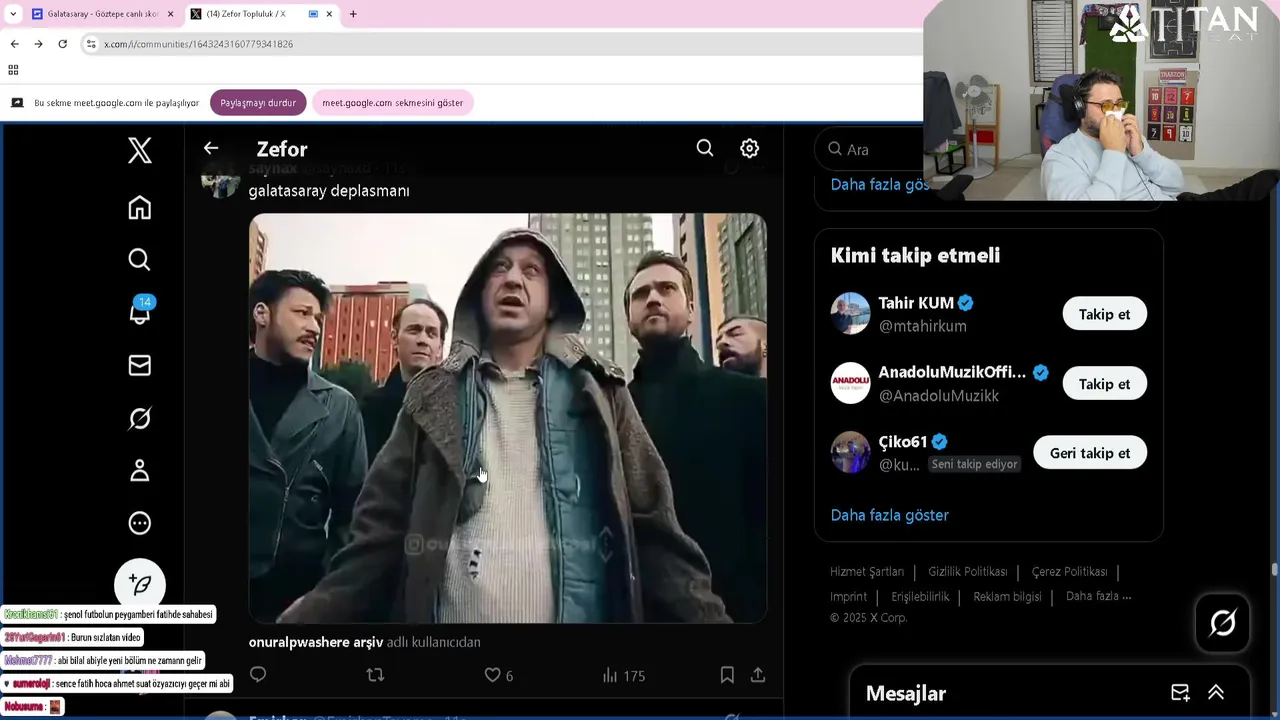Image resolution: width=1280 pixels, height=720 pixels.
Task: Like the post with 6 likes
Action: pyautogui.click(x=498, y=675)
